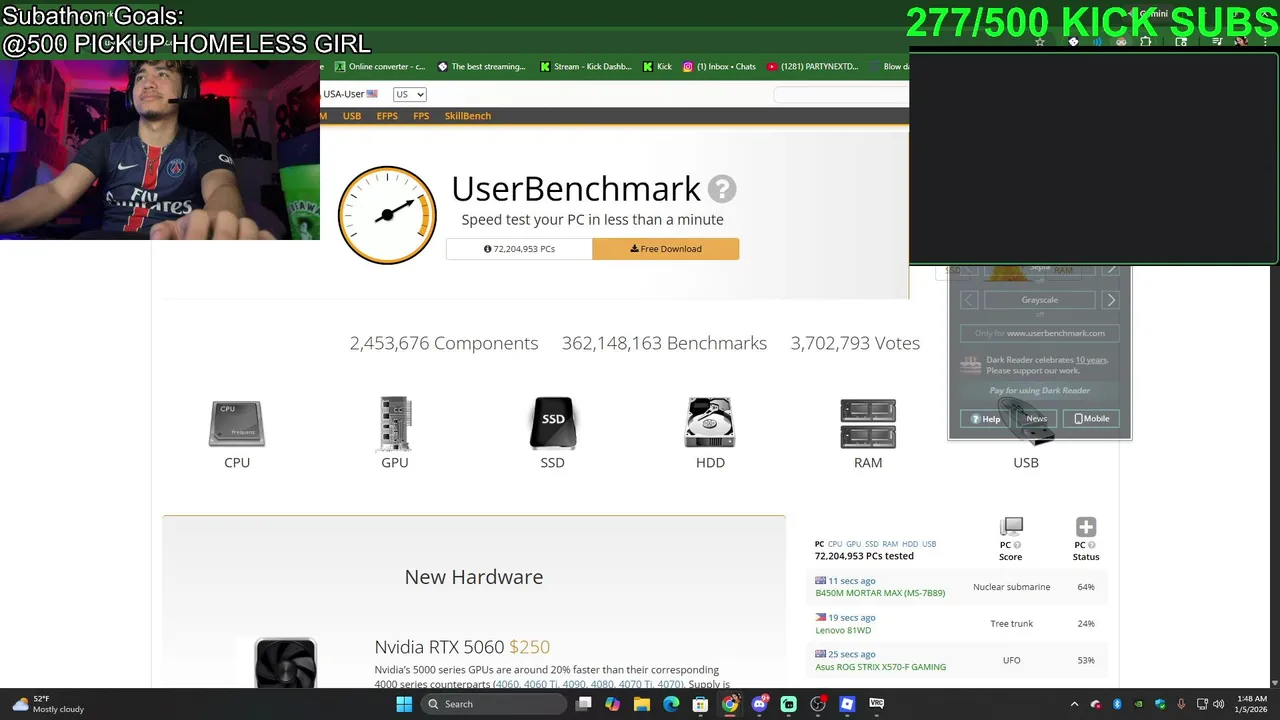Viewport: 1280px width, 720px height.
Task: Open the HDD component category icon
Action: click(710, 423)
